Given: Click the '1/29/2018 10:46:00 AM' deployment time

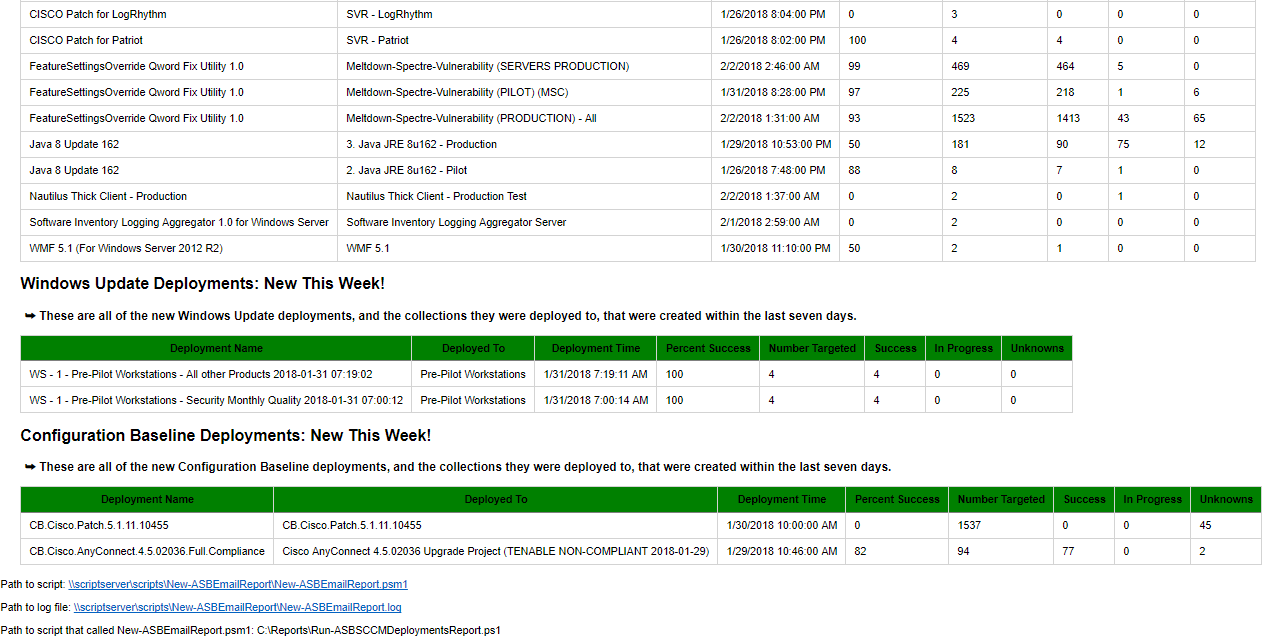Looking at the screenshot, I should coord(782,552).
